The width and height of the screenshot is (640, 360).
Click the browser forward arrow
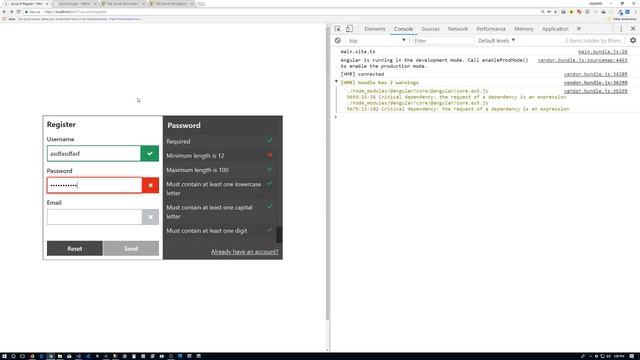coord(11,12)
